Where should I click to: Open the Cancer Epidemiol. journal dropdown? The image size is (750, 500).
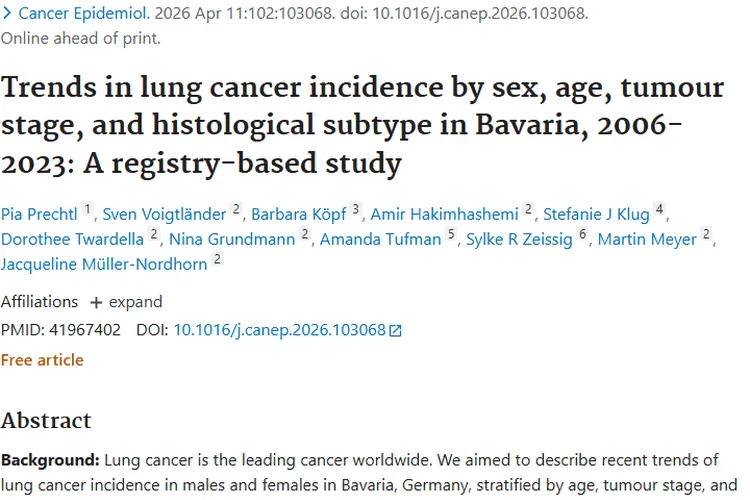click(x=84, y=15)
